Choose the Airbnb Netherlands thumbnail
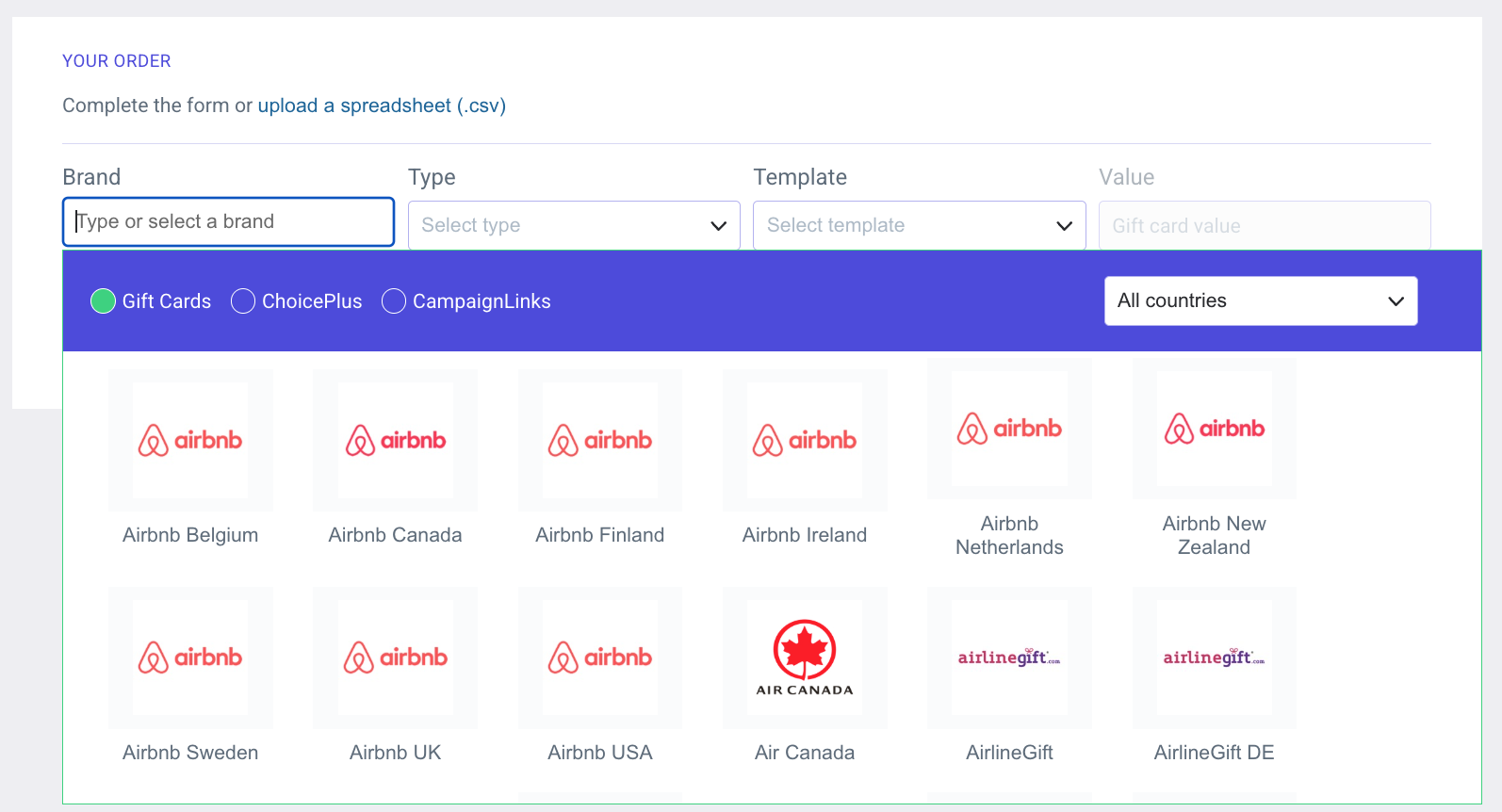Screen dimensions: 1502x812 click(x=1009, y=429)
